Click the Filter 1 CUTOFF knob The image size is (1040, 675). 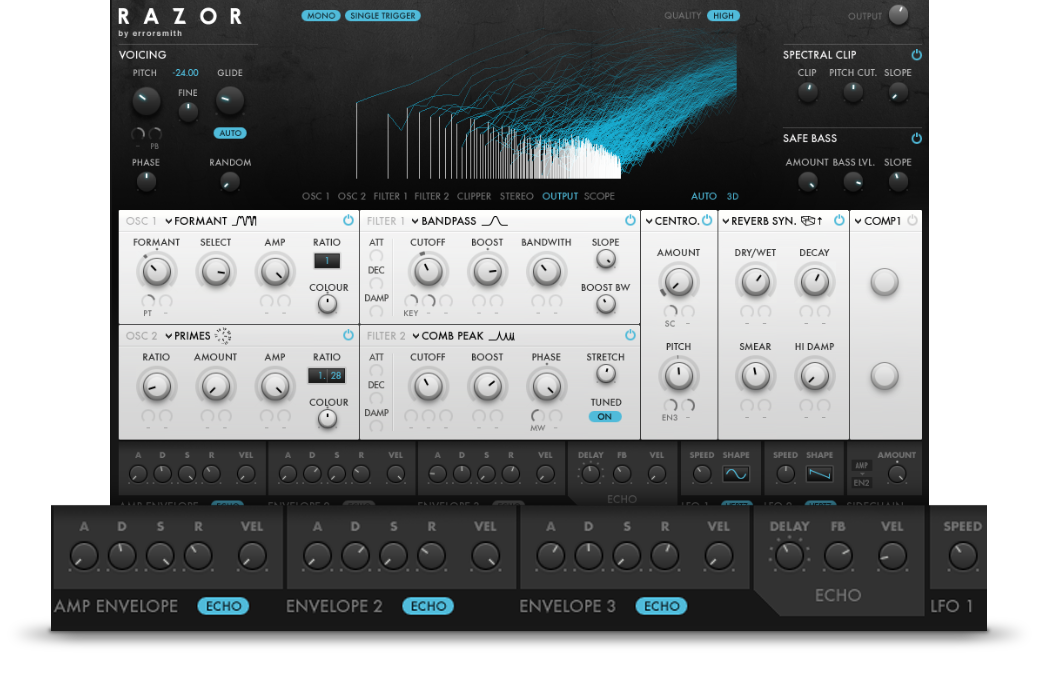pyautogui.click(x=428, y=271)
